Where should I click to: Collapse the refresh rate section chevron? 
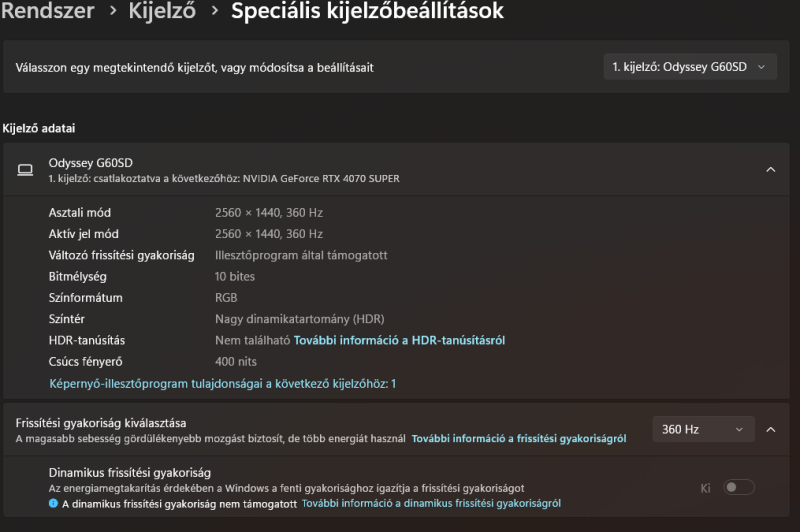point(770,429)
